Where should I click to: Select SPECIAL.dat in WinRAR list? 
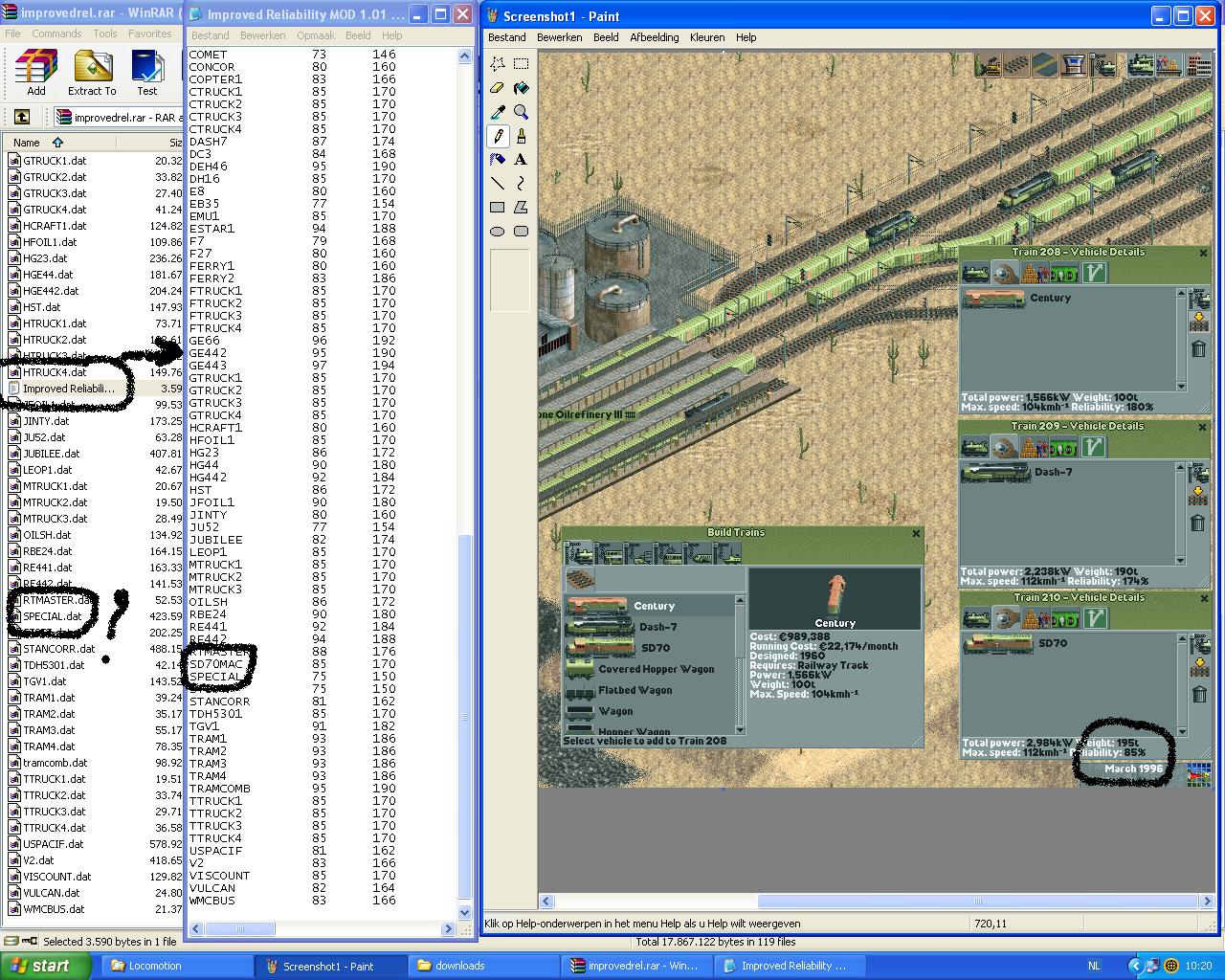52,616
